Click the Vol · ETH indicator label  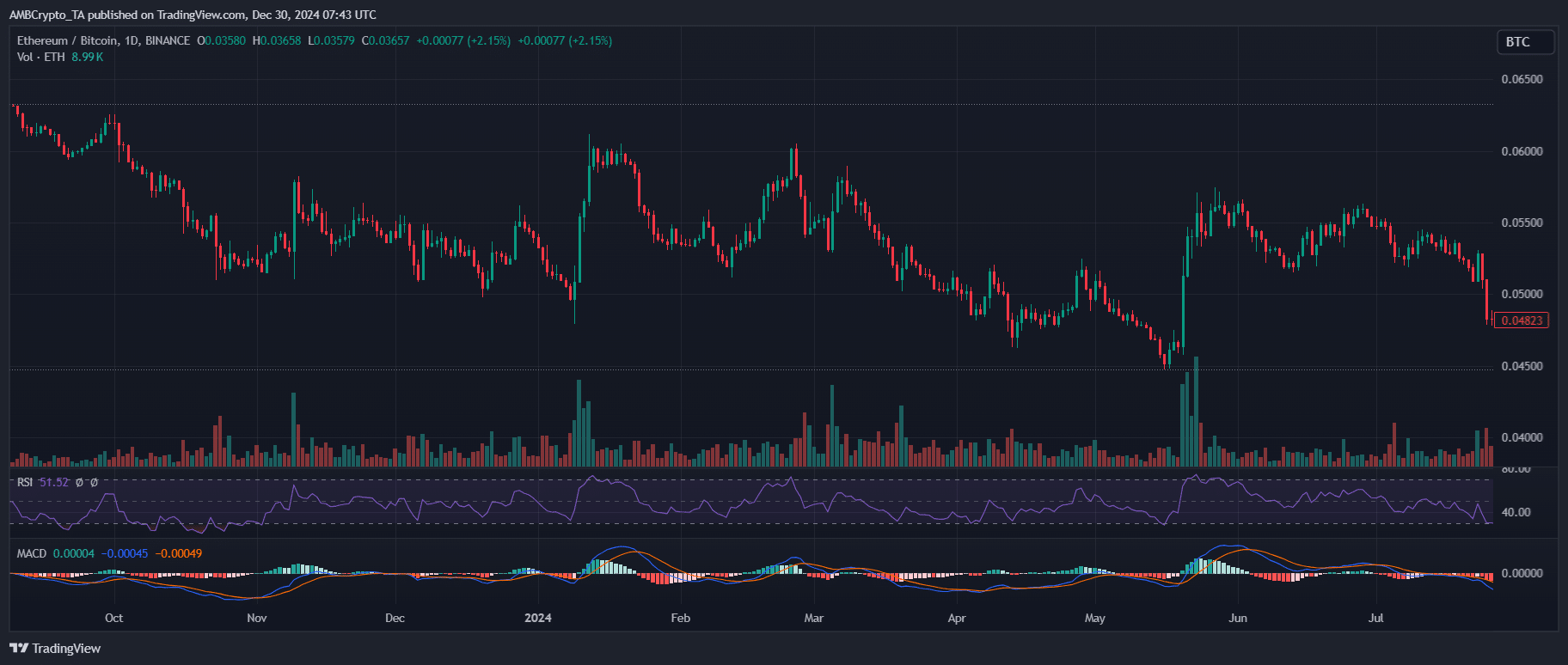click(40, 57)
